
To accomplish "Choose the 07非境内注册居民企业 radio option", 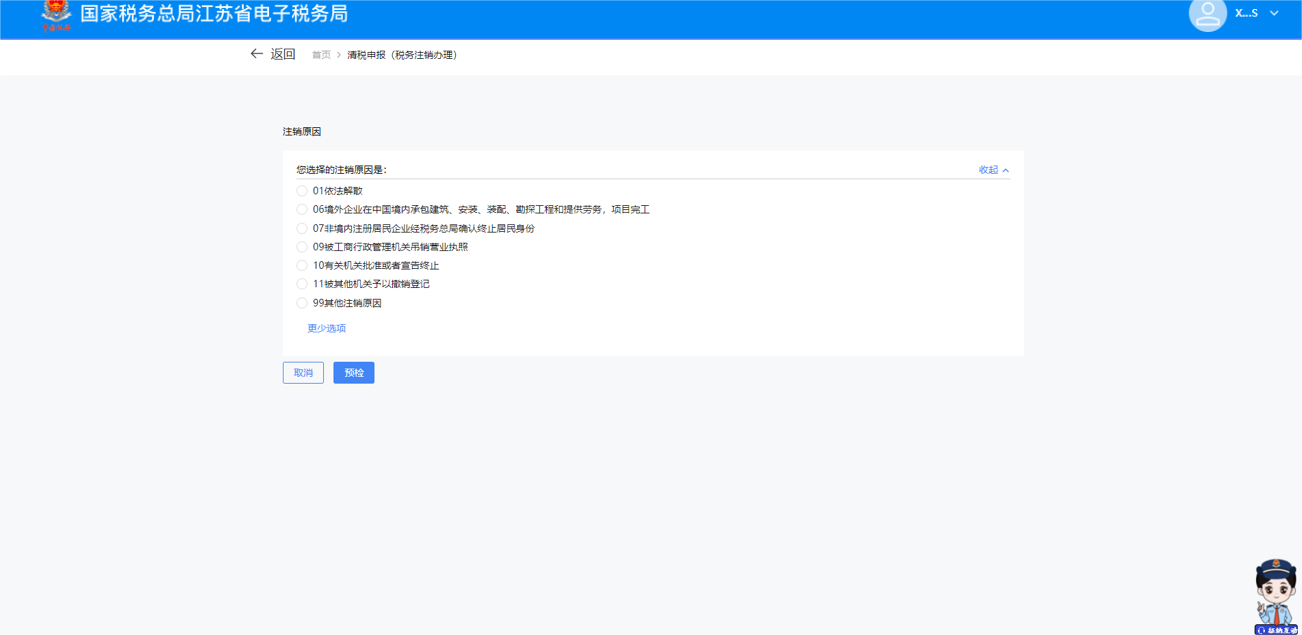I will pos(302,229).
